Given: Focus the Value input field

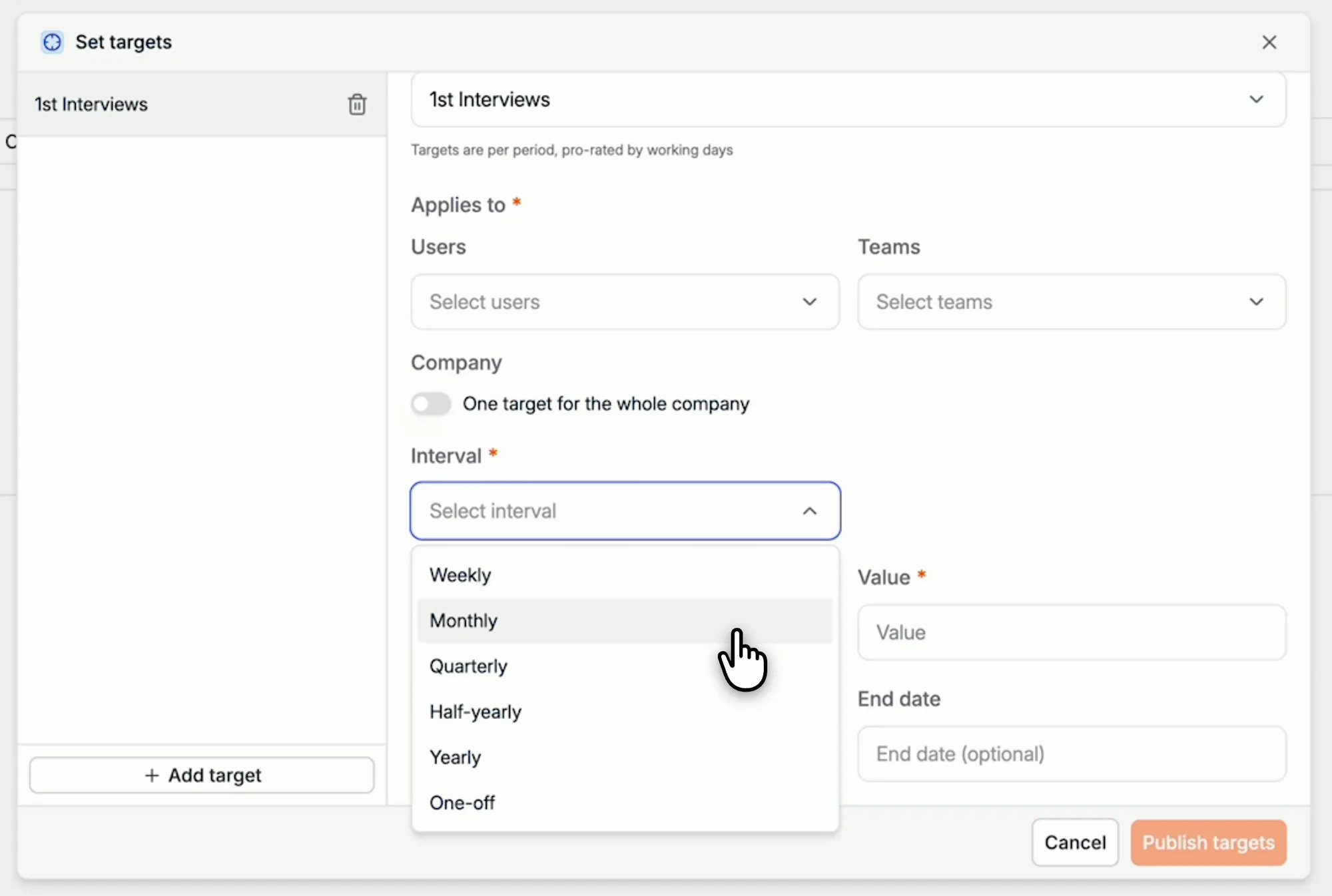Looking at the screenshot, I should (x=1072, y=632).
